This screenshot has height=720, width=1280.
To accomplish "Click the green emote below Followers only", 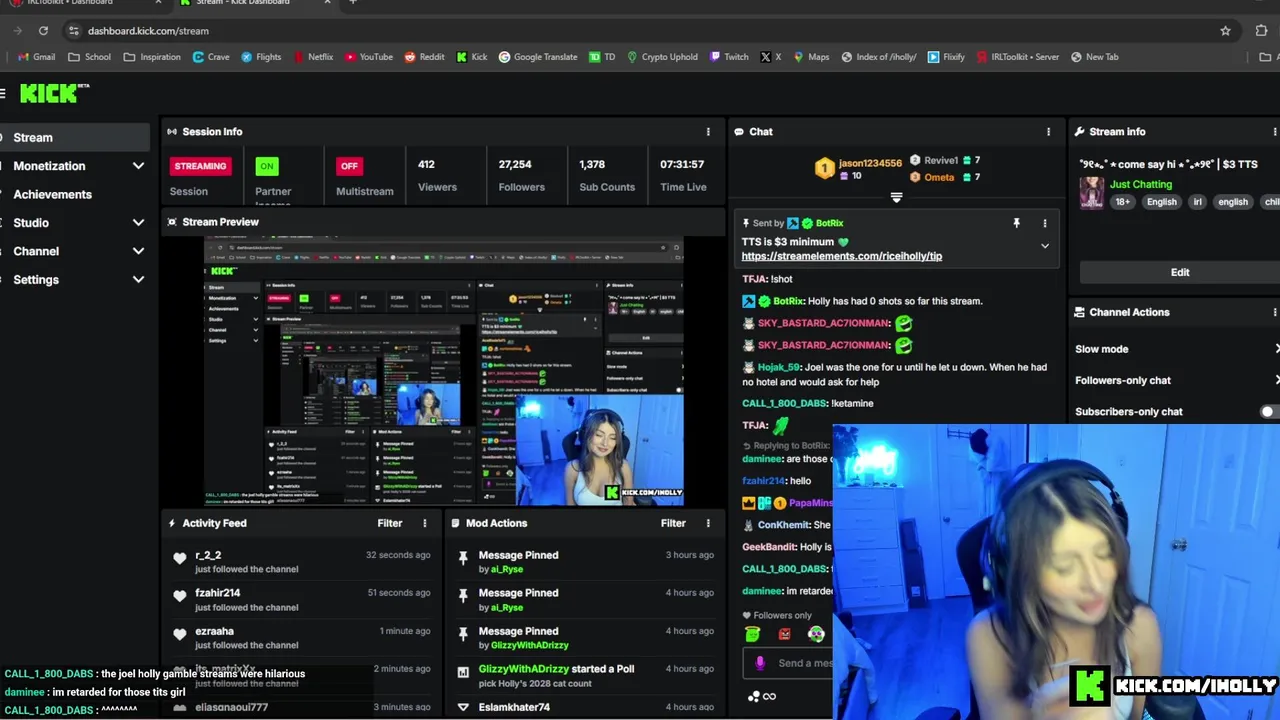I will [752, 634].
